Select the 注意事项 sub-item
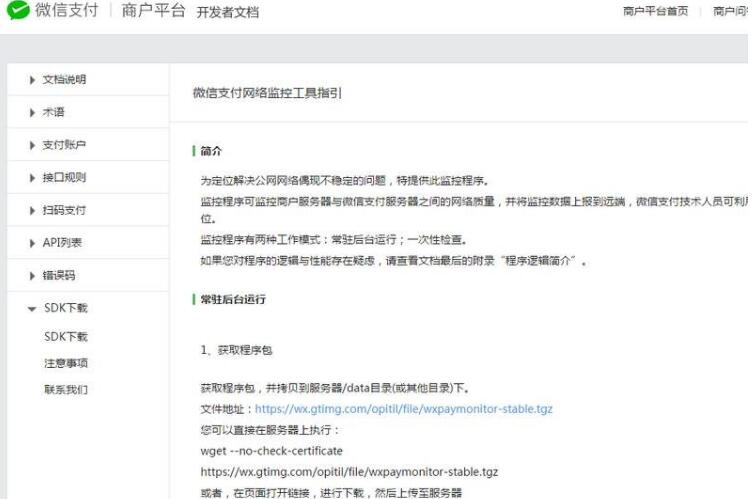 coord(66,363)
